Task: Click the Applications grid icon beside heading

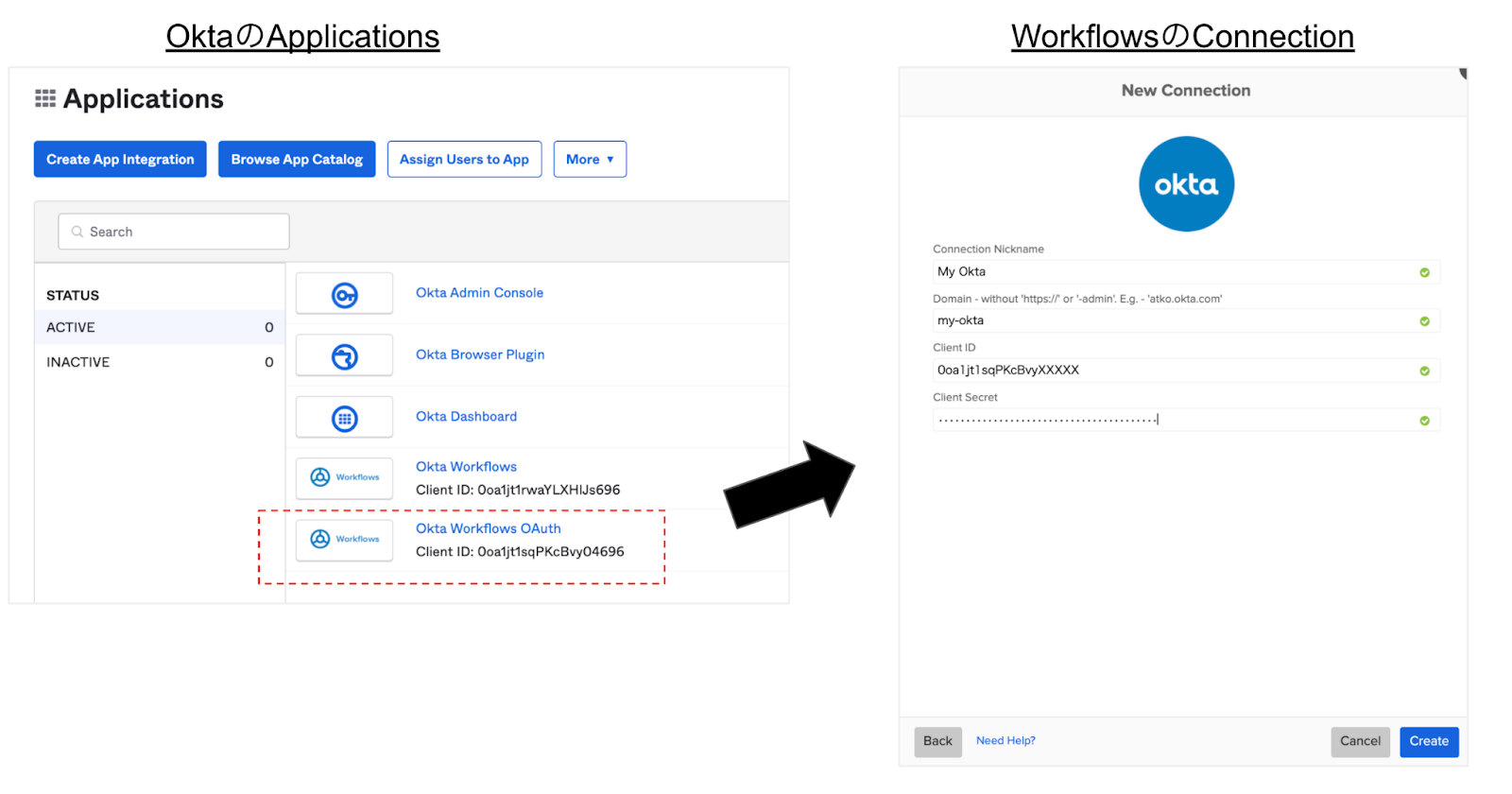Action: [x=44, y=98]
